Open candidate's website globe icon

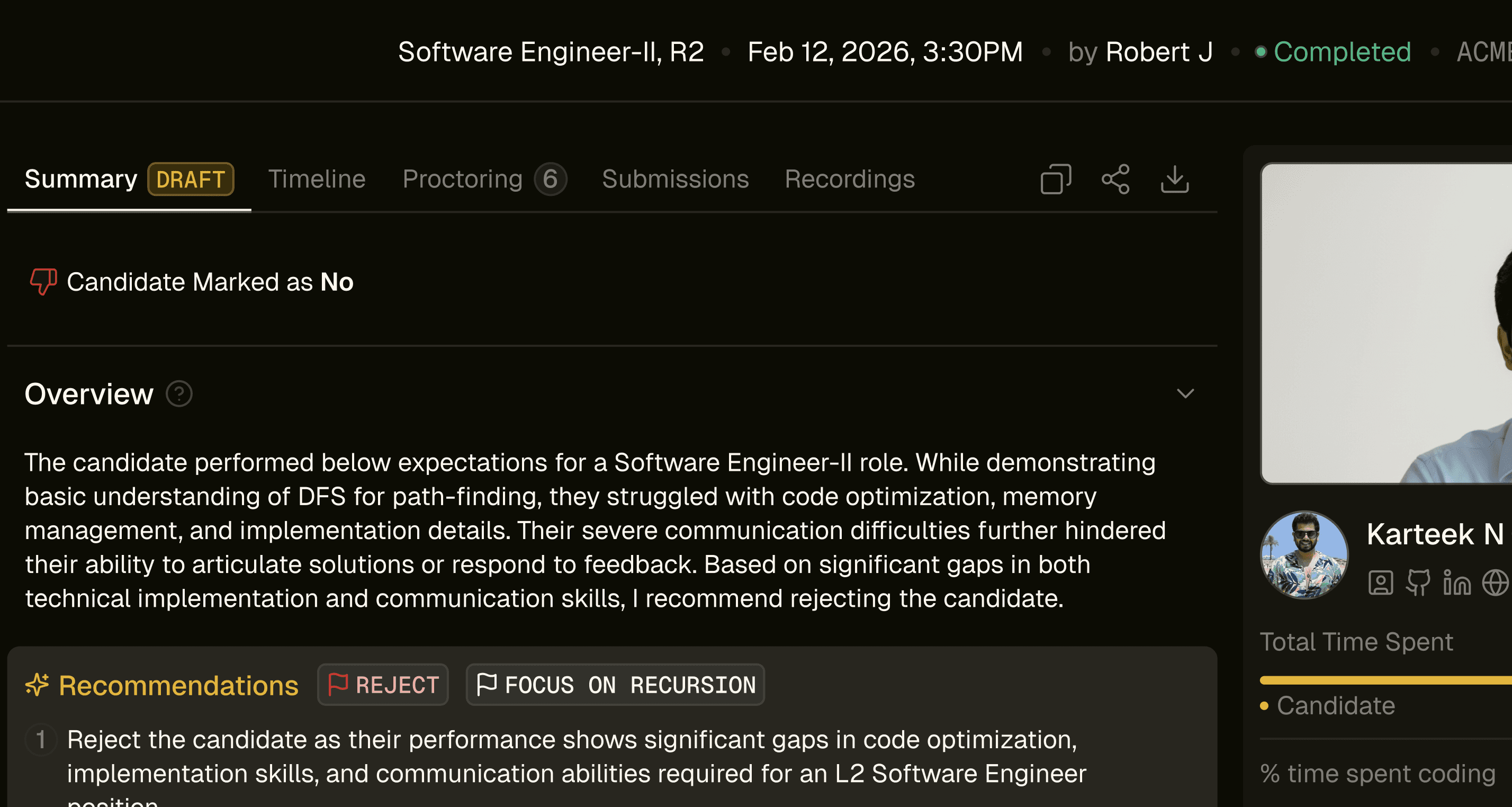1495,582
